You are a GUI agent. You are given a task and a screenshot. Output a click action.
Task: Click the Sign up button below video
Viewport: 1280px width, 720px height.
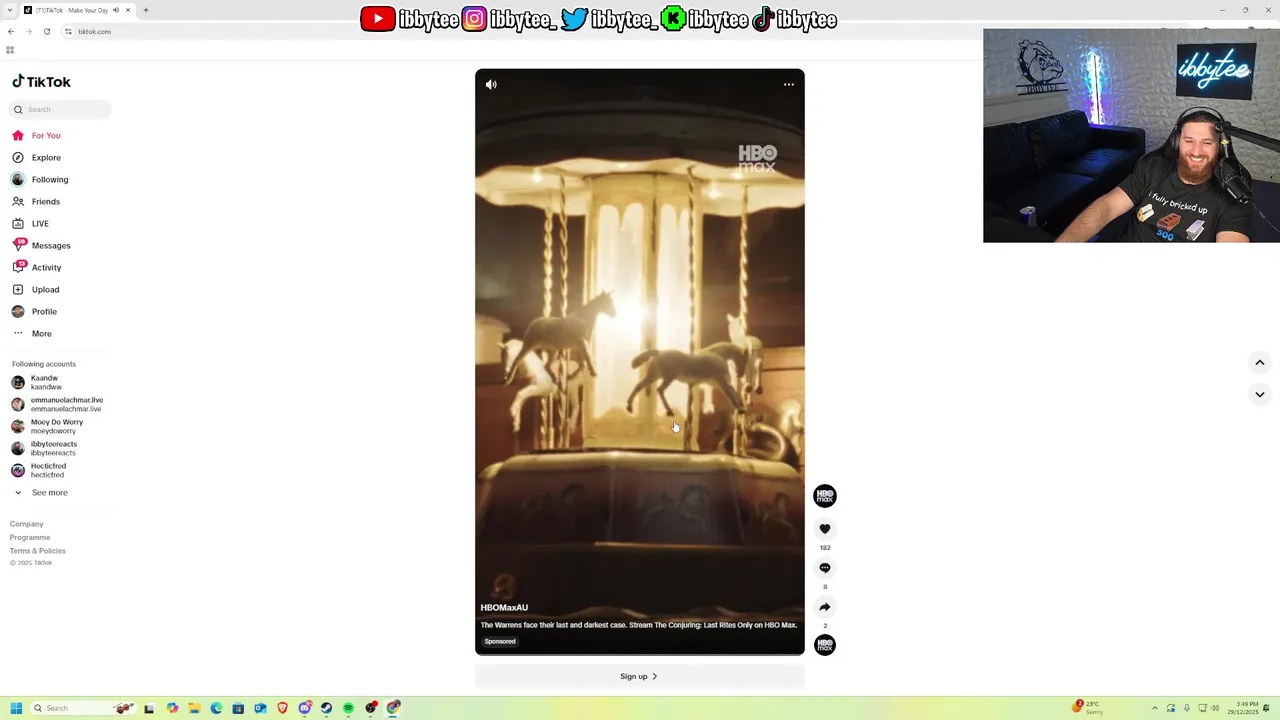click(x=640, y=677)
